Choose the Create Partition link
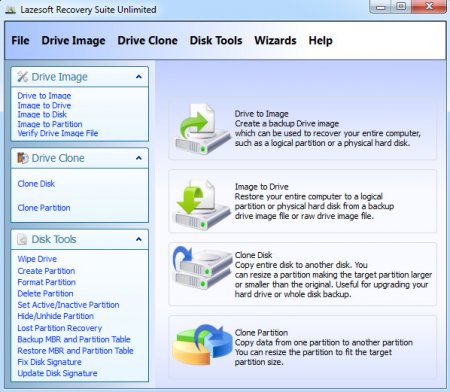The height and width of the screenshot is (392, 450). [46, 271]
